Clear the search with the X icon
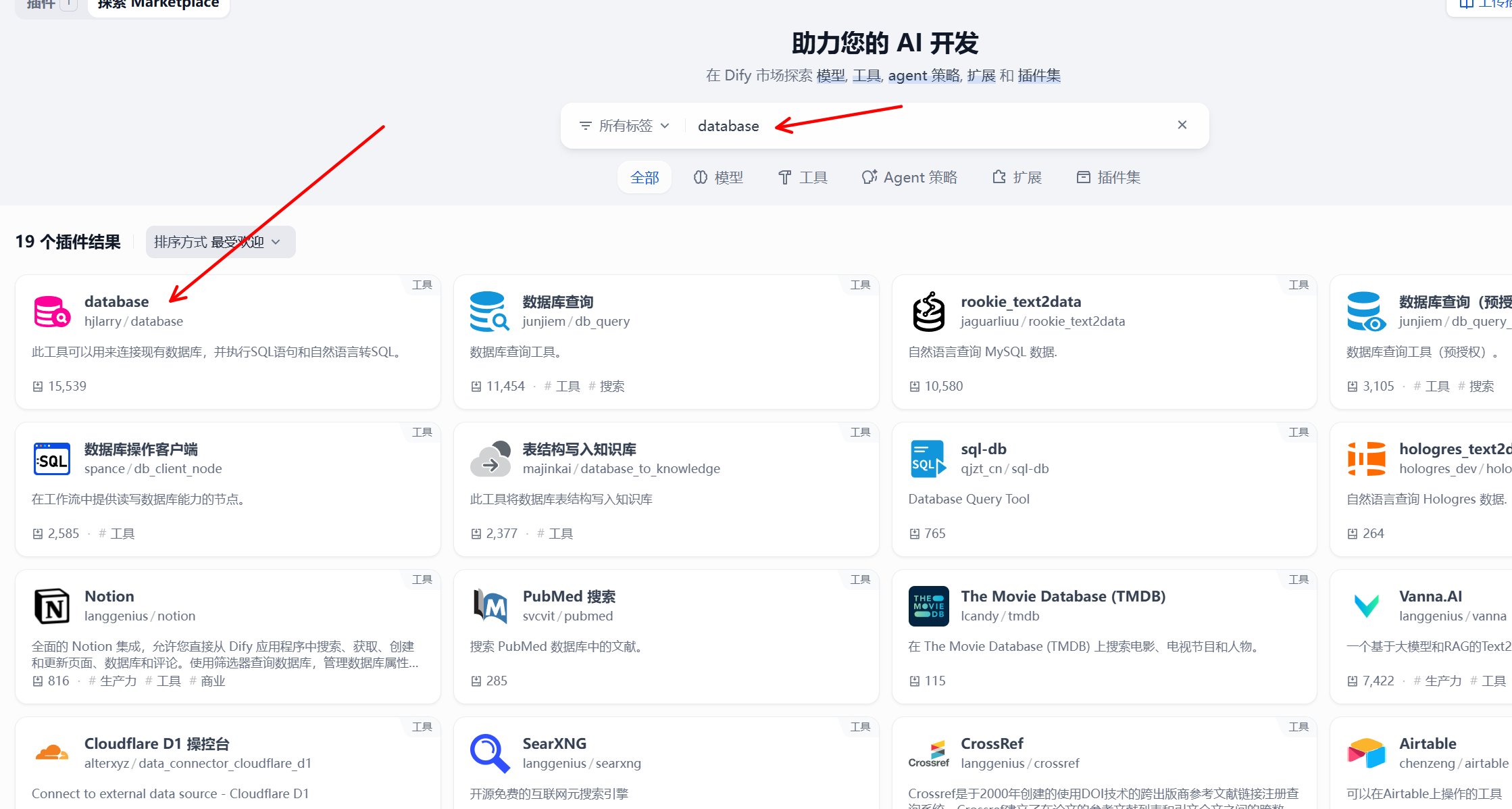Screen dimensions: 1512x809 tap(1182, 125)
